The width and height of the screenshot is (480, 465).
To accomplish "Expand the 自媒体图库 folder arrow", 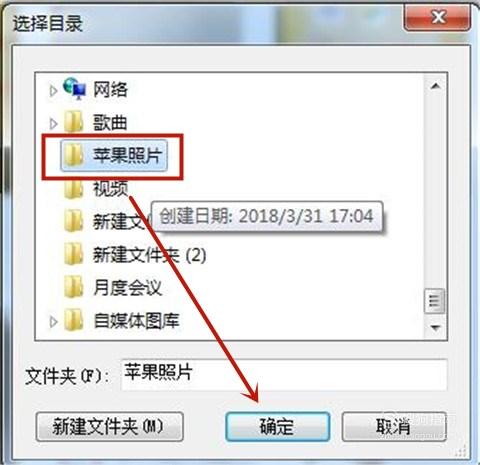I will [53, 322].
